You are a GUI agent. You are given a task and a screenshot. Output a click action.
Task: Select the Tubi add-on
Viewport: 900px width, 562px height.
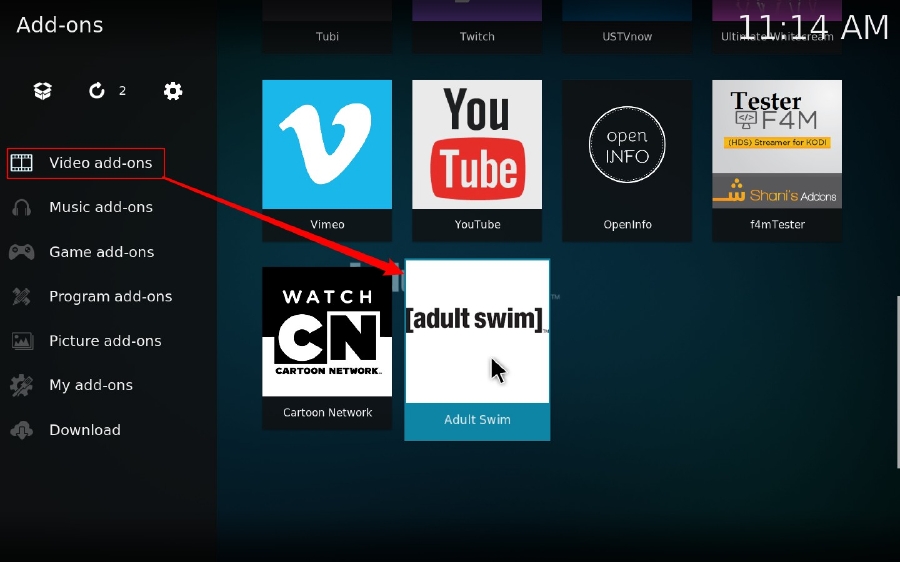(327, 26)
